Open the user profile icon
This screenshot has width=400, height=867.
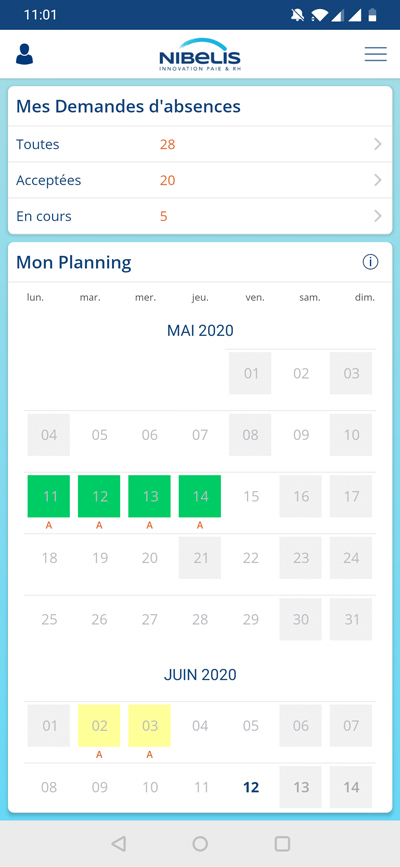pyautogui.click(x=24, y=54)
